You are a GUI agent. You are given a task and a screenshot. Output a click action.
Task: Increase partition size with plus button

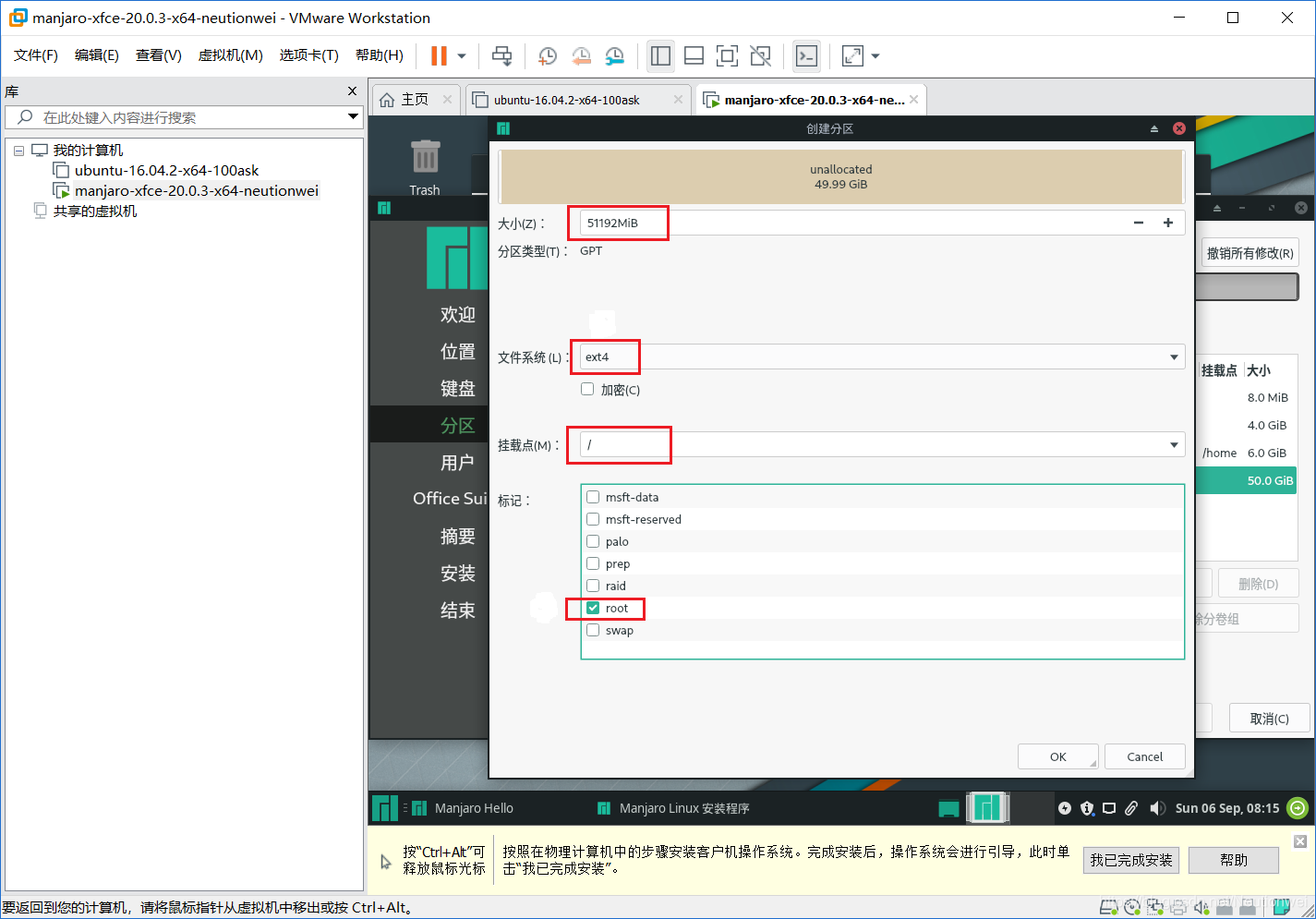pos(1168,223)
